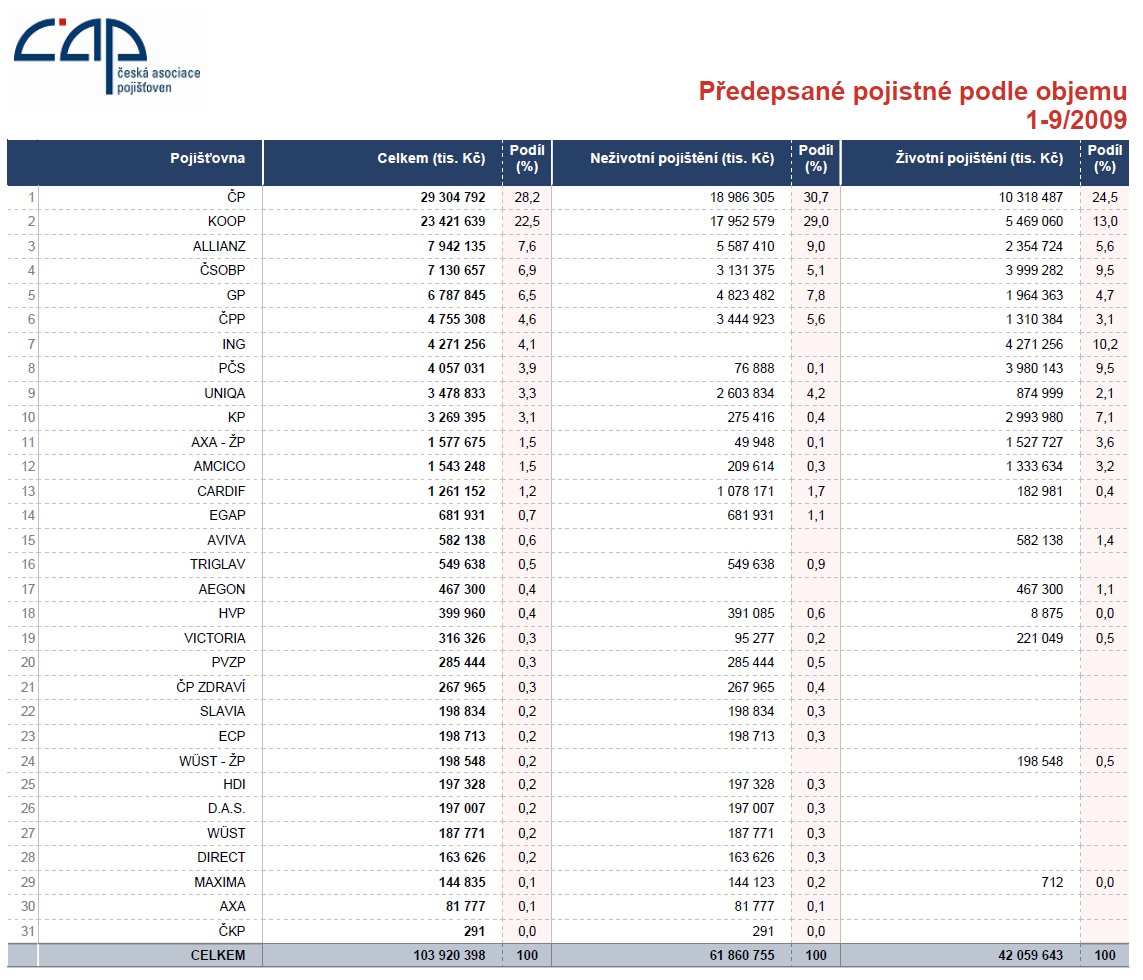The height and width of the screenshot is (980, 1143).
Task: Select the ALLIANZ insurer name
Action: (x=219, y=246)
